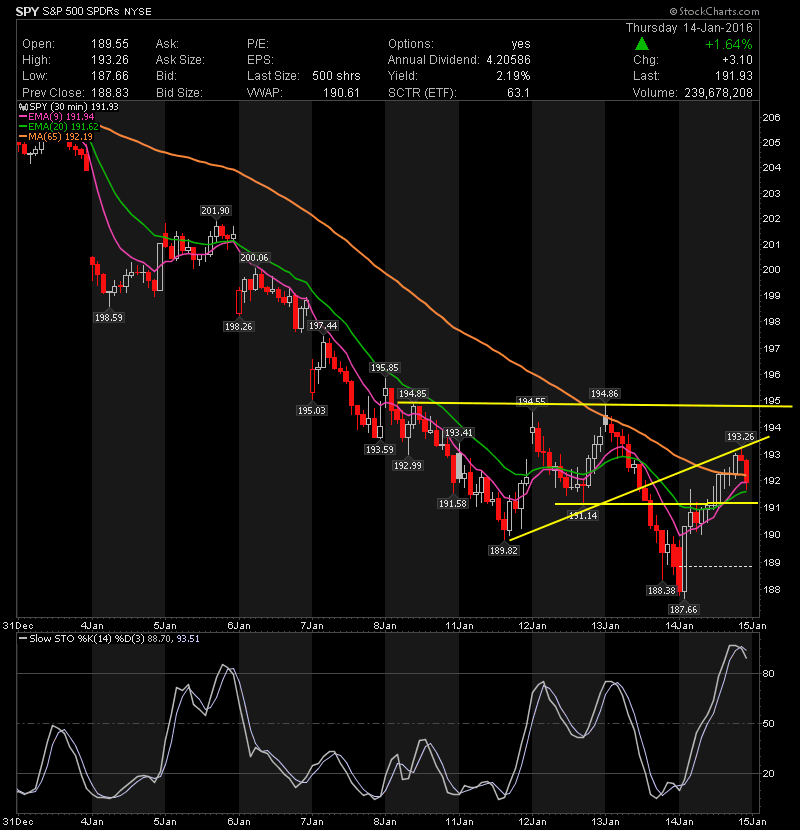
Task: Click the 198.26 price label on chart
Action: coord(239,327)
